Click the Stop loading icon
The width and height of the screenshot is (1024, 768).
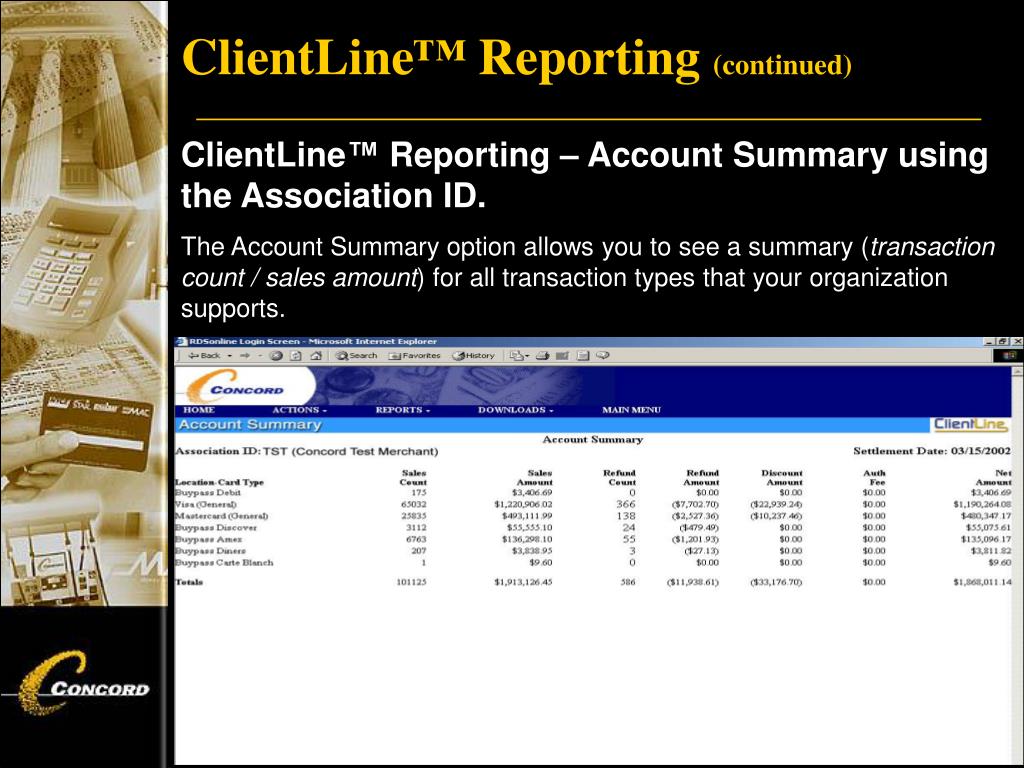coord(276,355)
